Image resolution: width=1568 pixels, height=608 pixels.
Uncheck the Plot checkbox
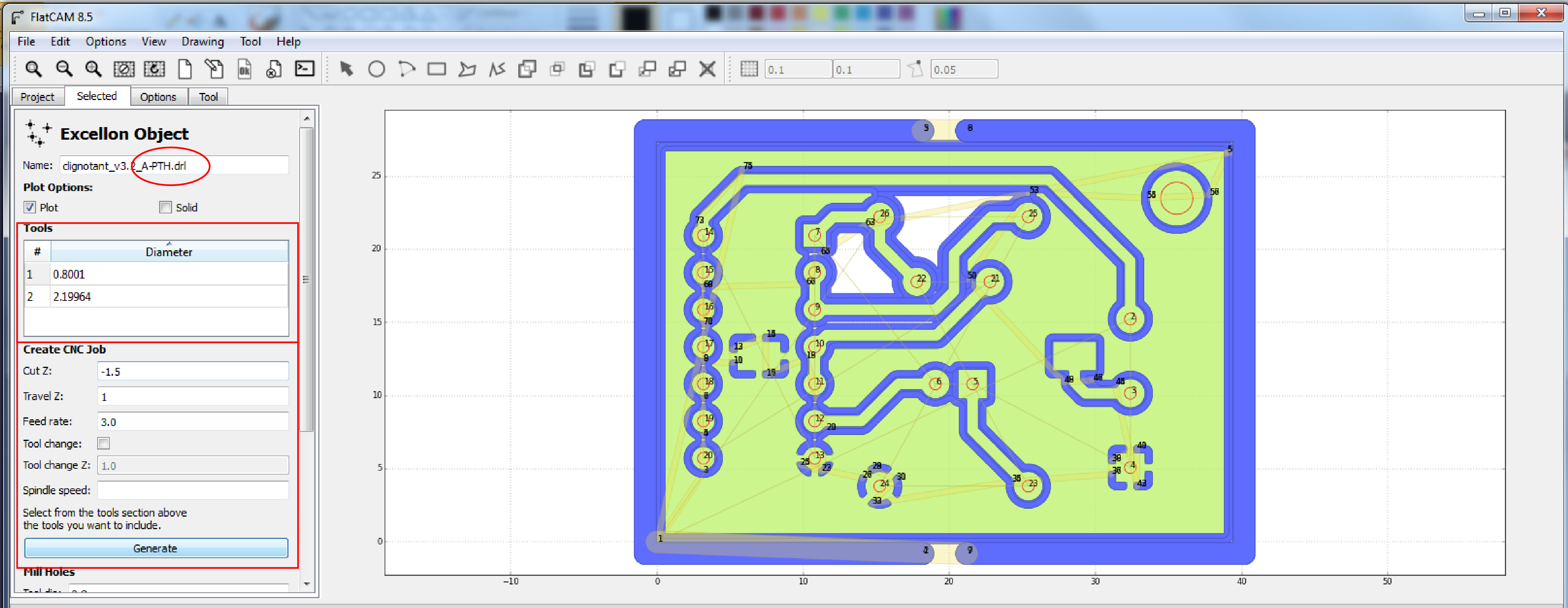(30, 208)
